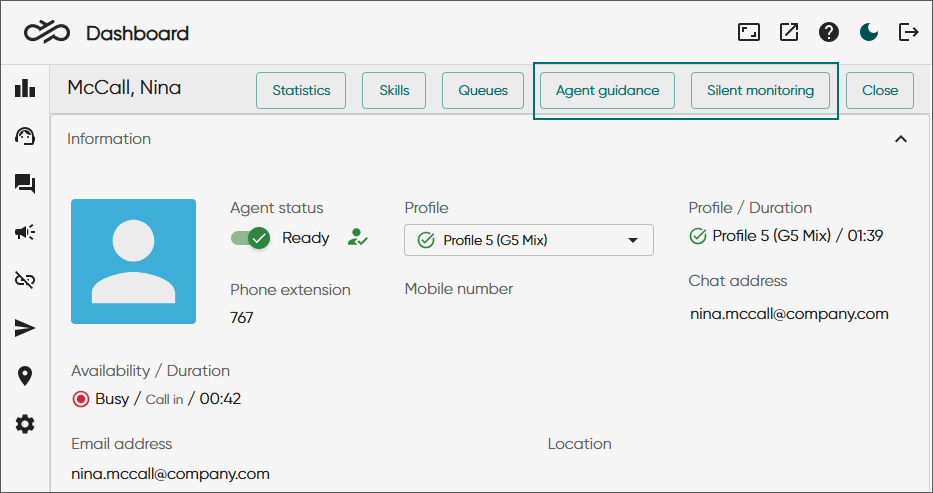Open the megaphone campaigns sidebar icon
This screenshot has height=493, width=933.
click(25, 233)
